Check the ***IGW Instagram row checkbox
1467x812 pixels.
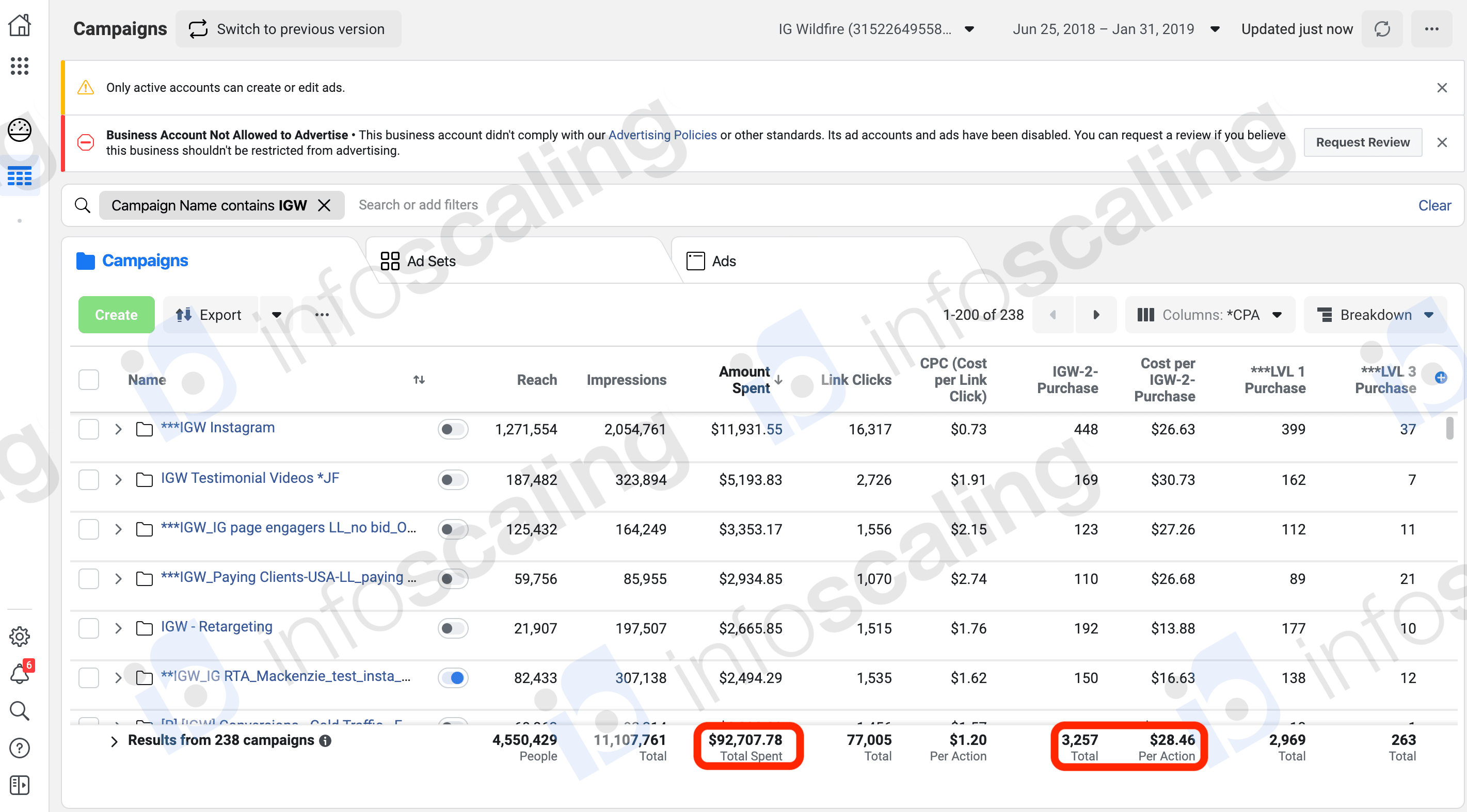point(89,429)
